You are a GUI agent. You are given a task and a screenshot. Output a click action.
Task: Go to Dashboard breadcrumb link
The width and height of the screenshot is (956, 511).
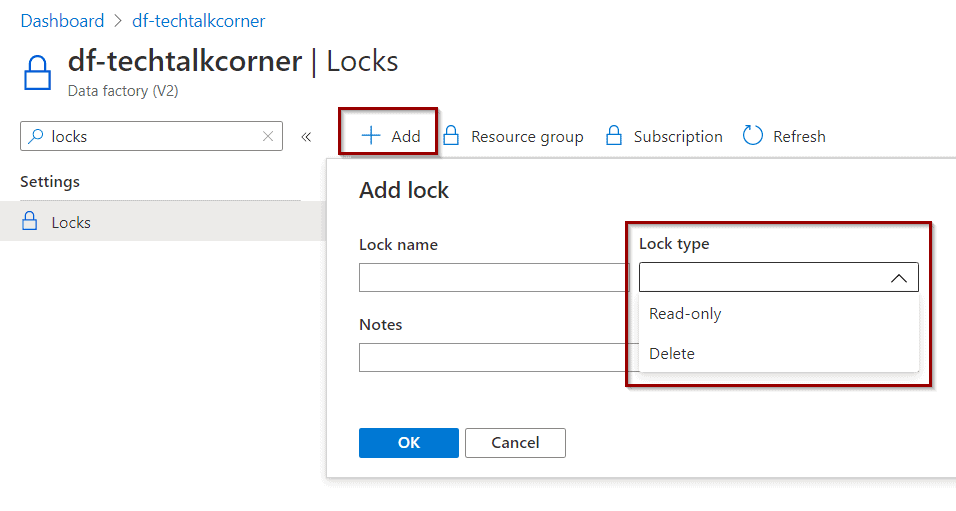tap(62, 21)
